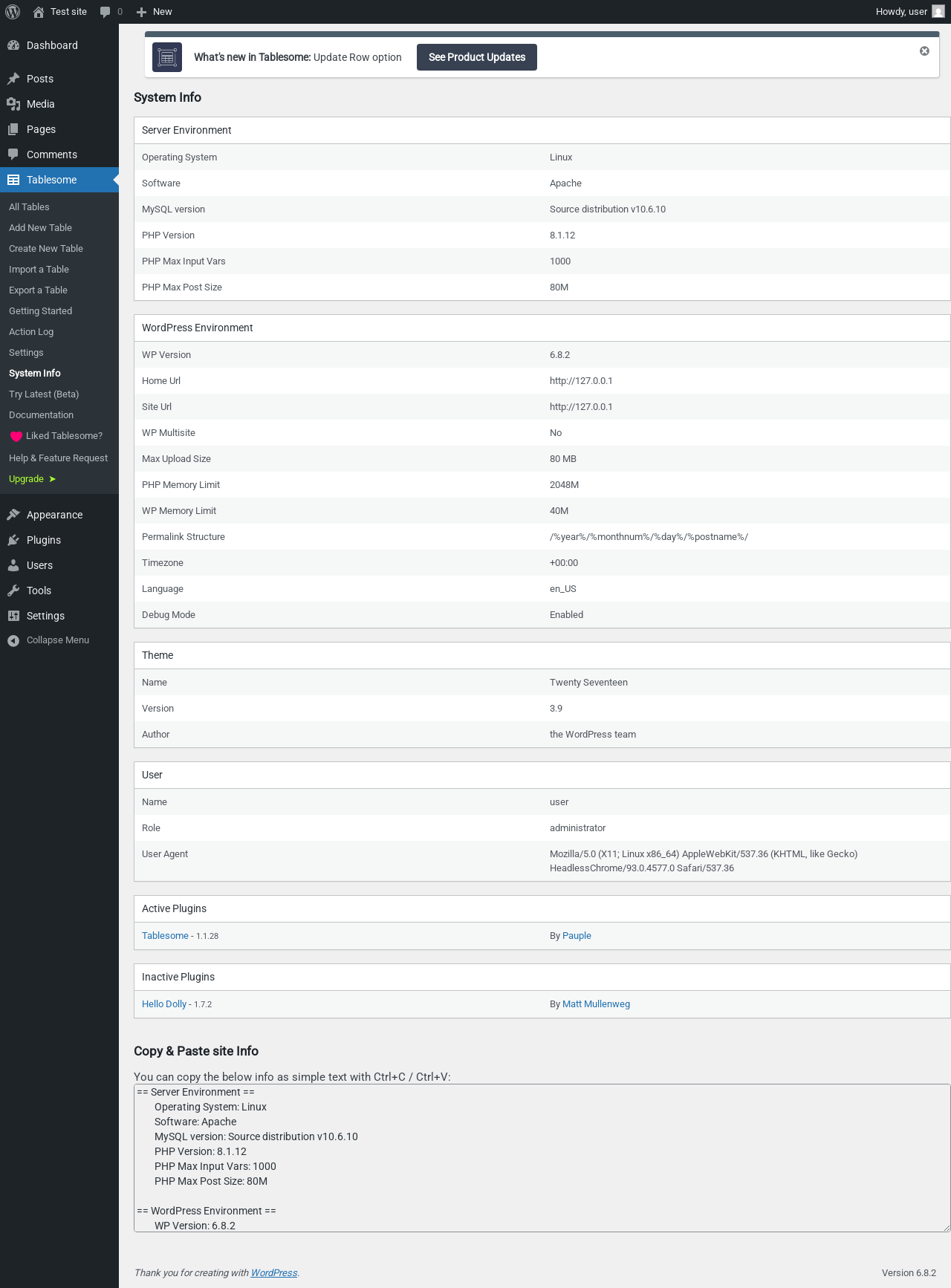
Task: Open the New content dropdown in admin bar
Action: (154, 12)
